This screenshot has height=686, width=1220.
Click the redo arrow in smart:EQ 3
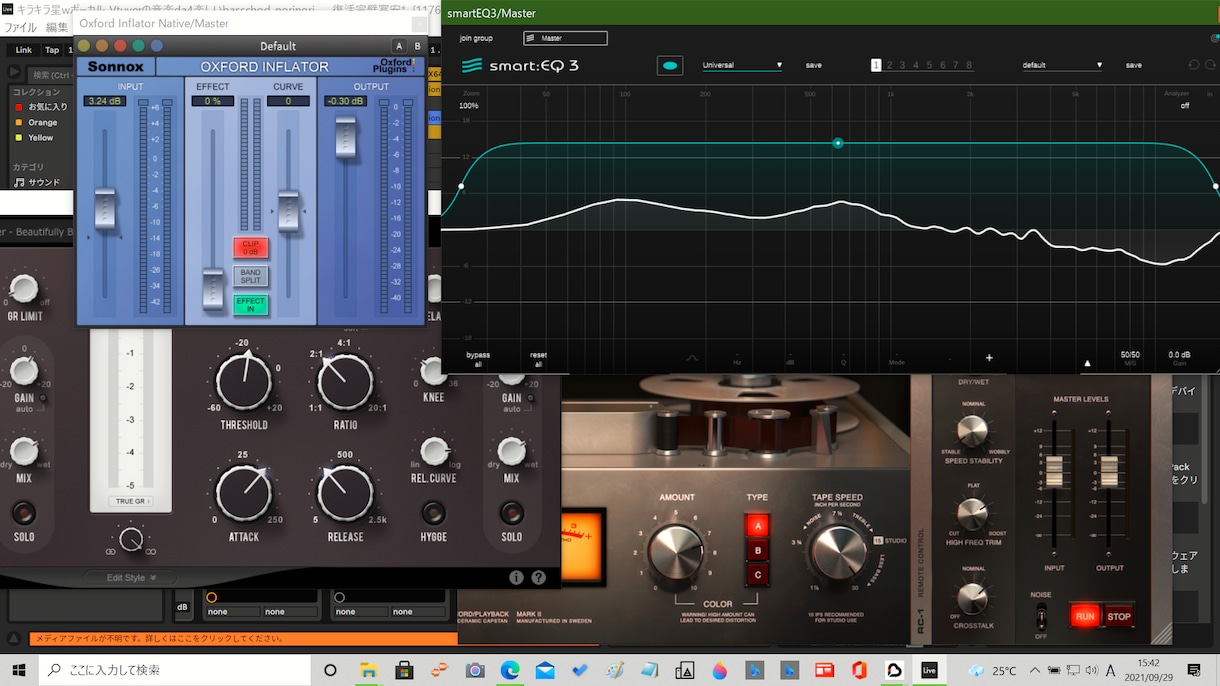click(x=1209, y=65)
